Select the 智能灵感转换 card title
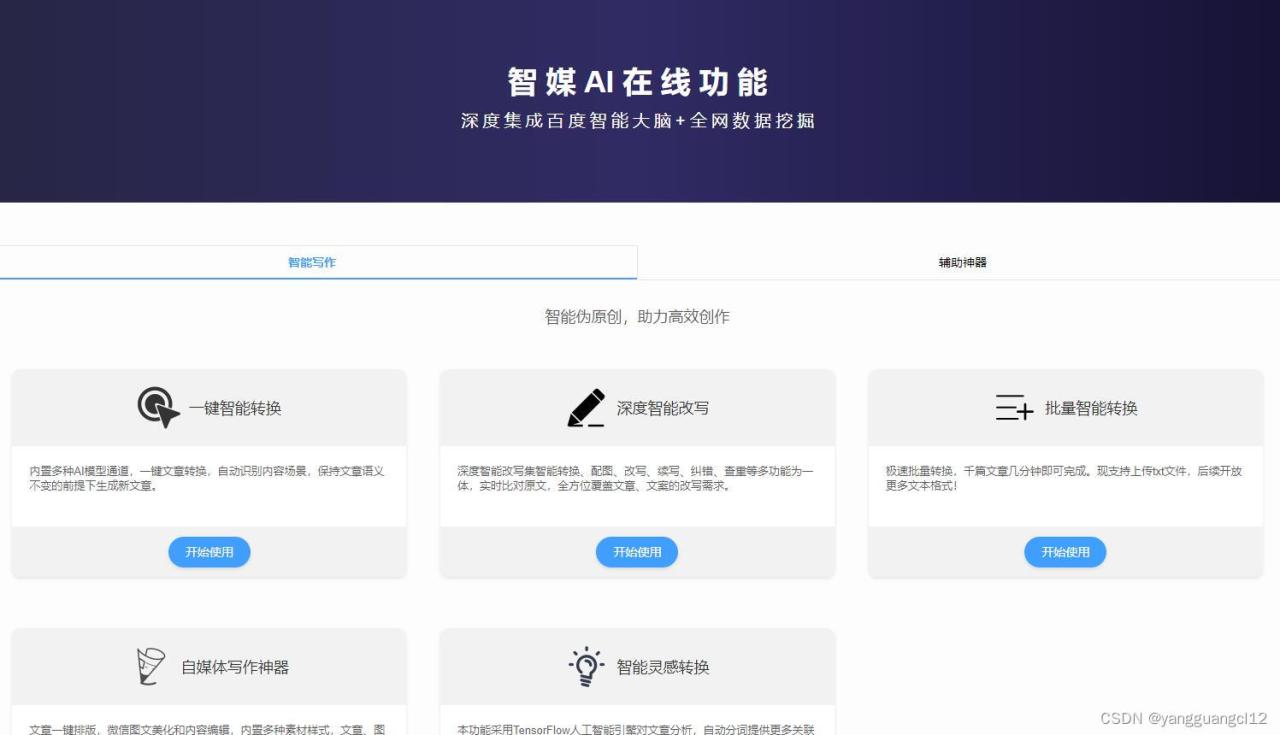Viewport: 1280px width, 735px height. [x=662, y=667]
